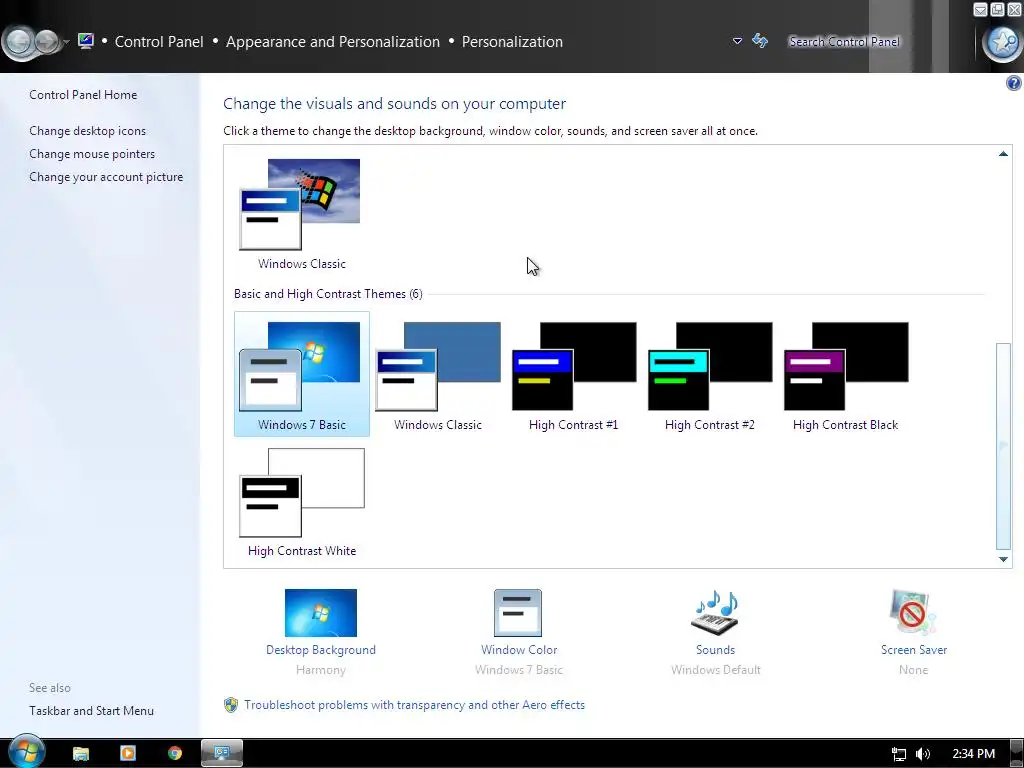The image size is (1024, 768).
Task: Select the Windows 7 Basic theme
Action: pos(302,374)
